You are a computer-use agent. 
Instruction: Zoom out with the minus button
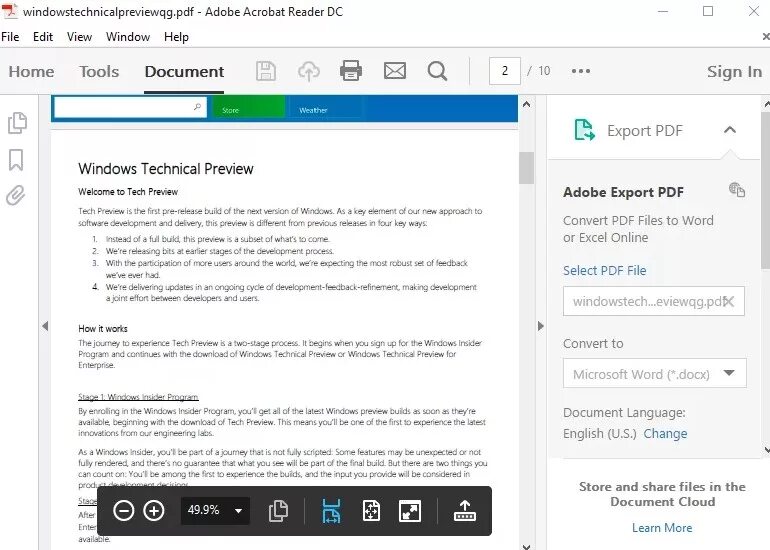[x=124, y=511]
